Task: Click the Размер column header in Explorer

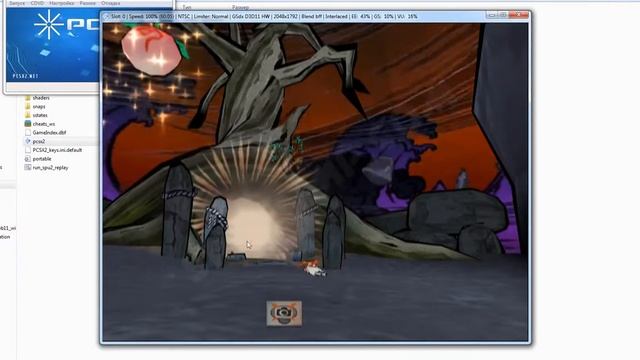Action: (x=240, y=7)
